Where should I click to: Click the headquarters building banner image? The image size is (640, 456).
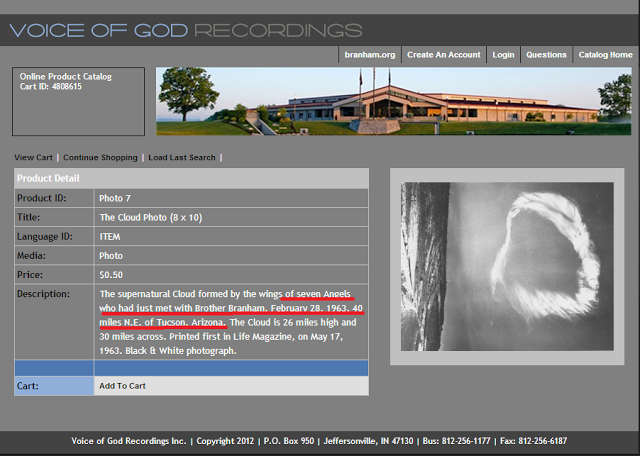[x=393, y=101]
